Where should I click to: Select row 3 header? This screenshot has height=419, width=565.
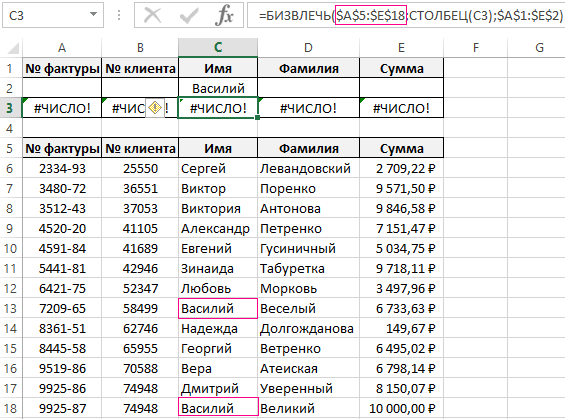click(10, 108)
